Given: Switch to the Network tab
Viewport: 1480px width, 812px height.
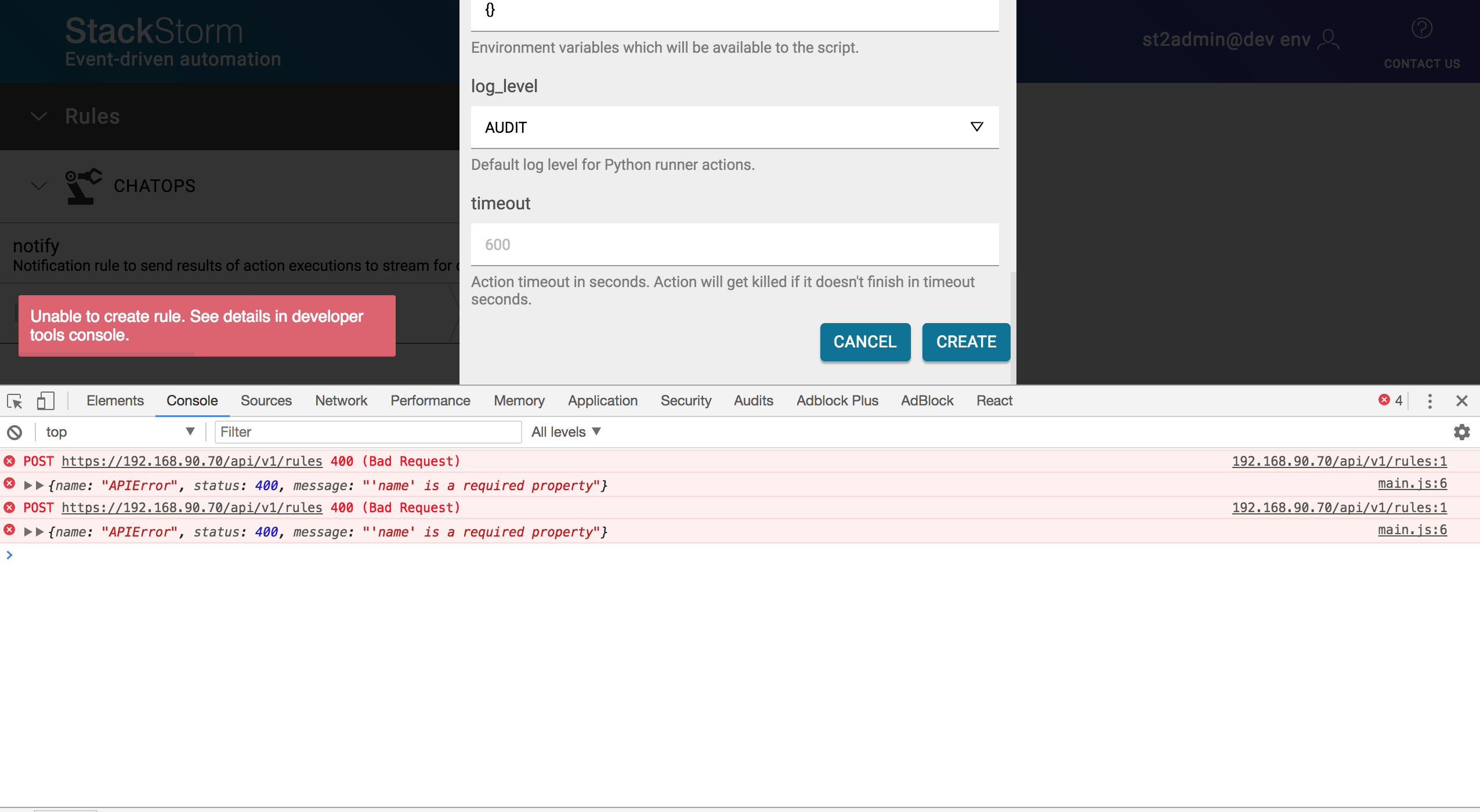Looking at the screenshot, I should [x=341, y=401].
